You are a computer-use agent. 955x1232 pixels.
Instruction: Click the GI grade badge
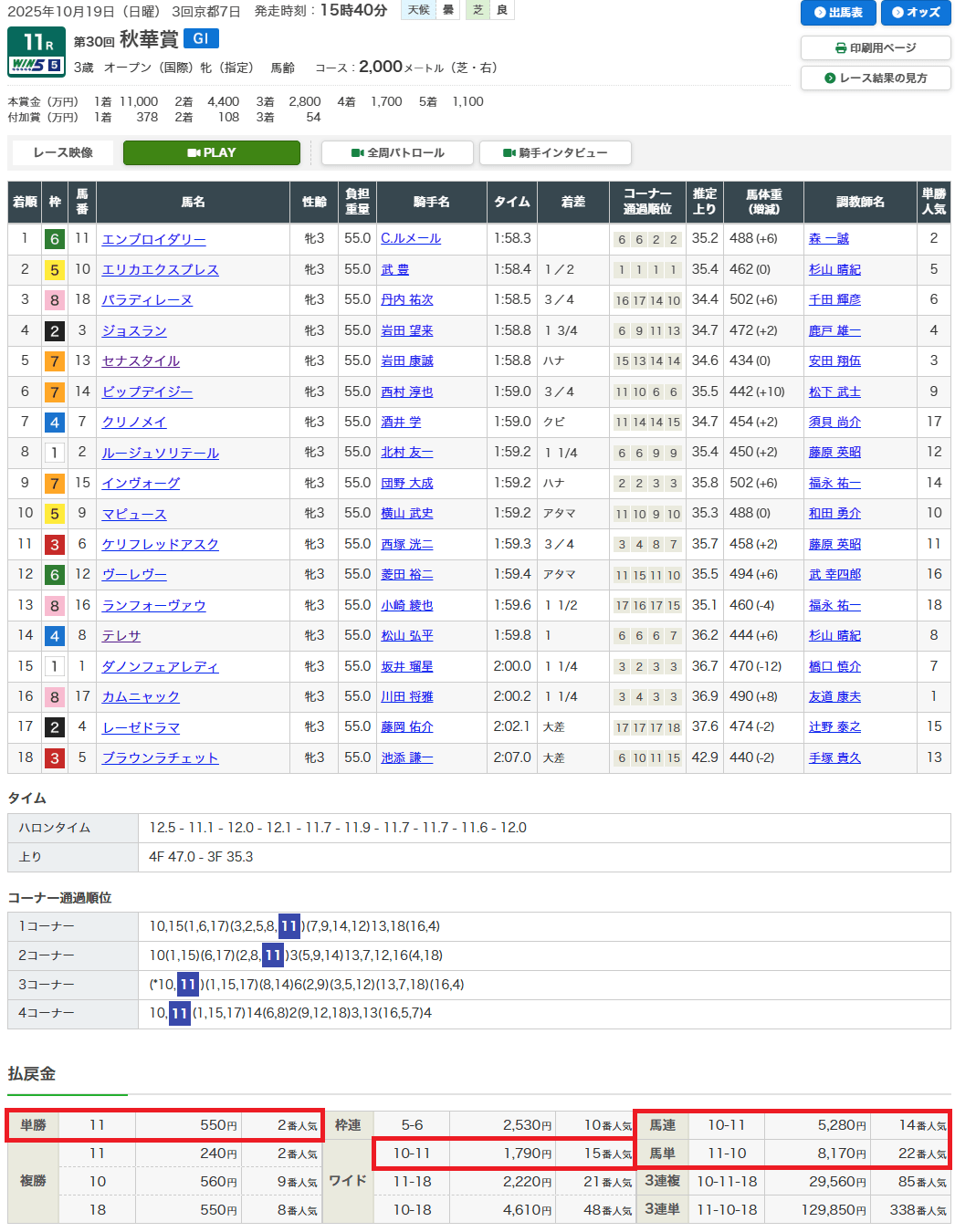201,38
